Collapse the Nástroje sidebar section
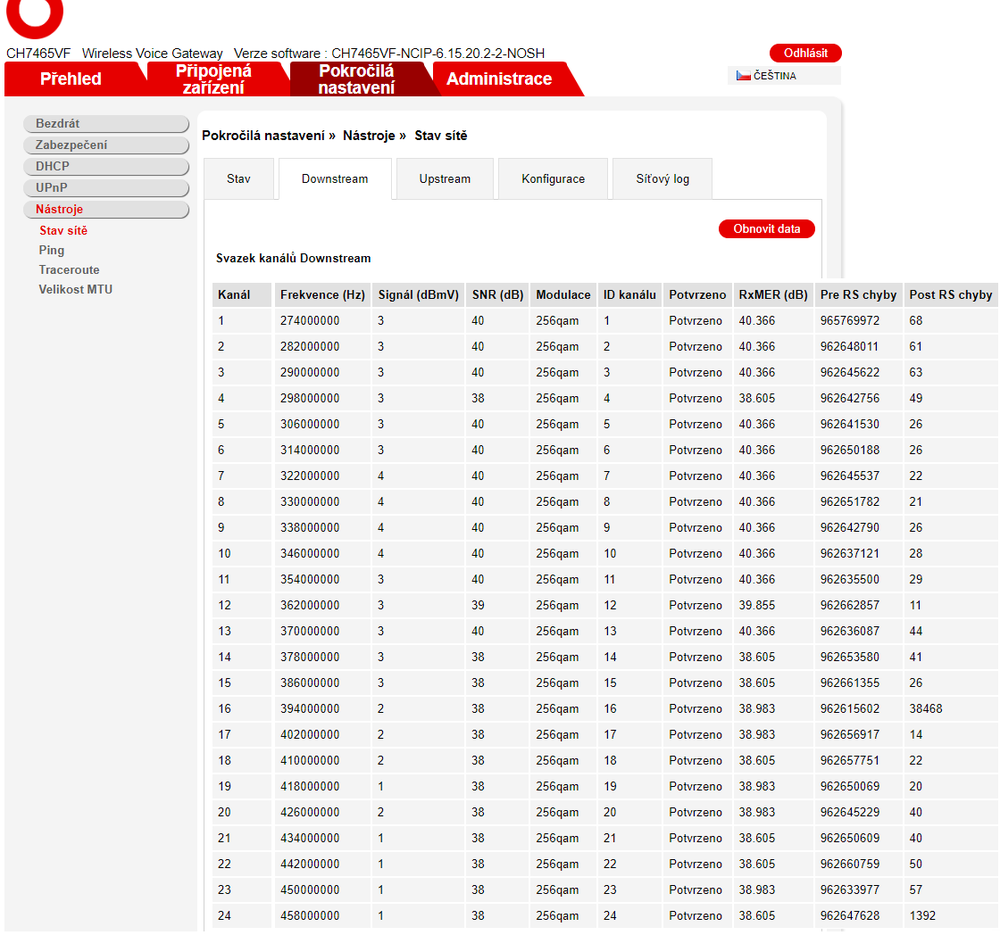1000x935 pixels. pos(105,209)
